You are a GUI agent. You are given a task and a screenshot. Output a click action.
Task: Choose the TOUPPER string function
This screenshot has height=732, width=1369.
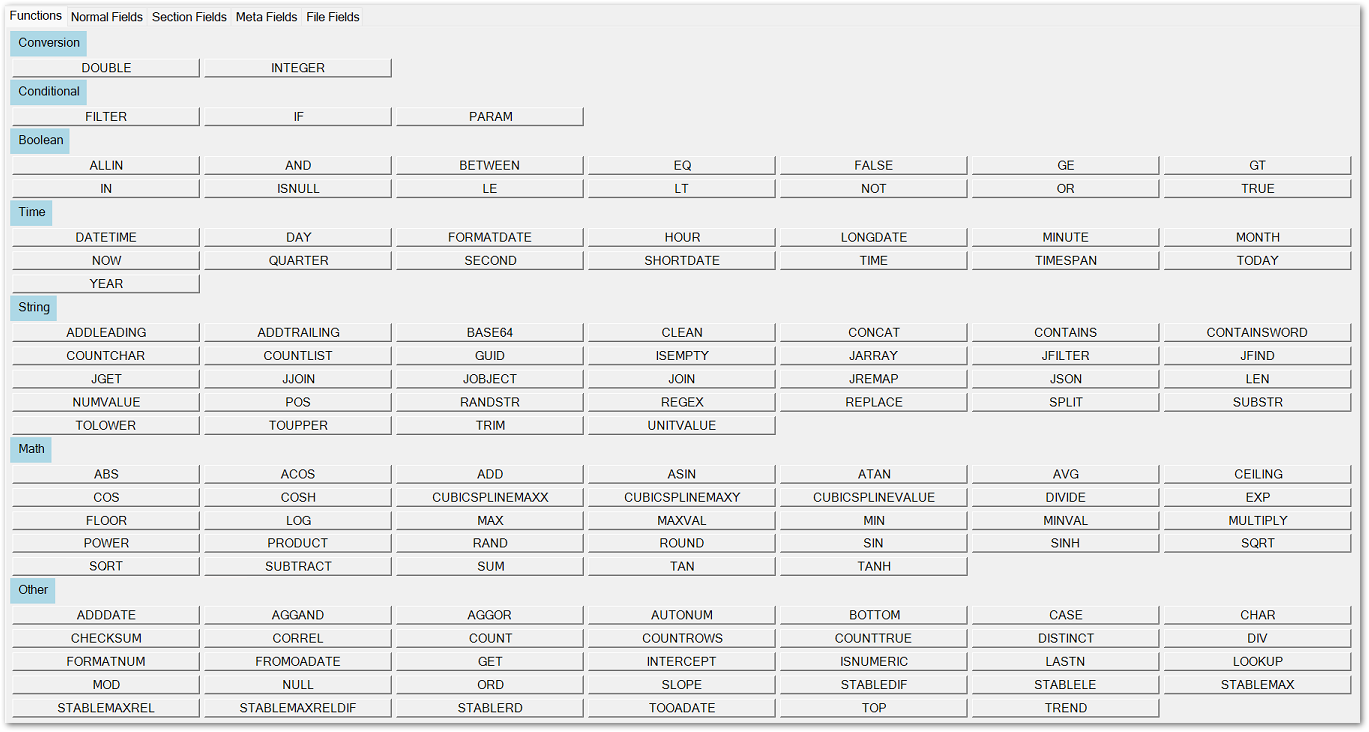click(298, 426)
